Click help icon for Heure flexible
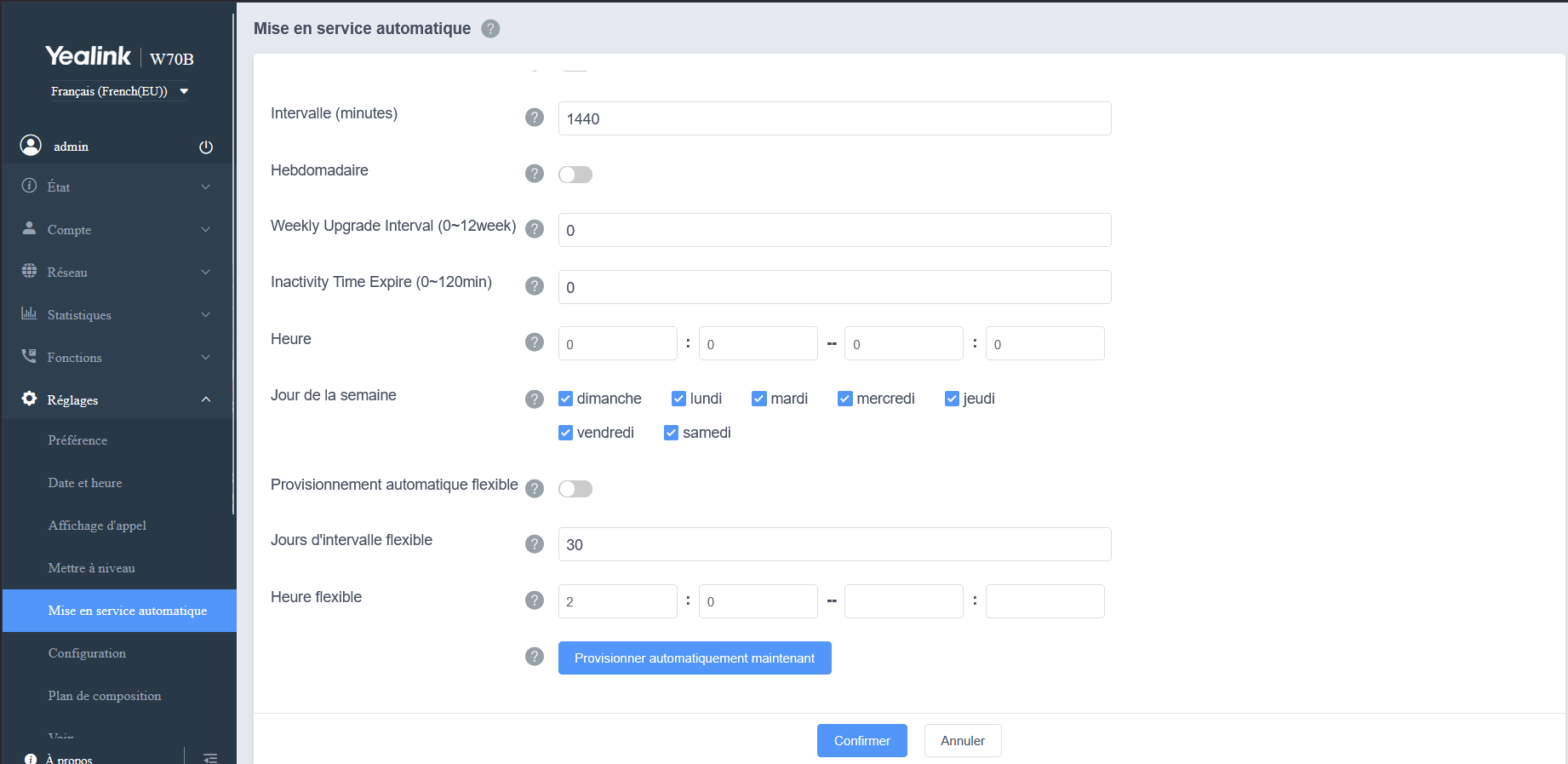The height and width of the screenshot is (764, 1568). pyautogui.click(x=534, y=600)
